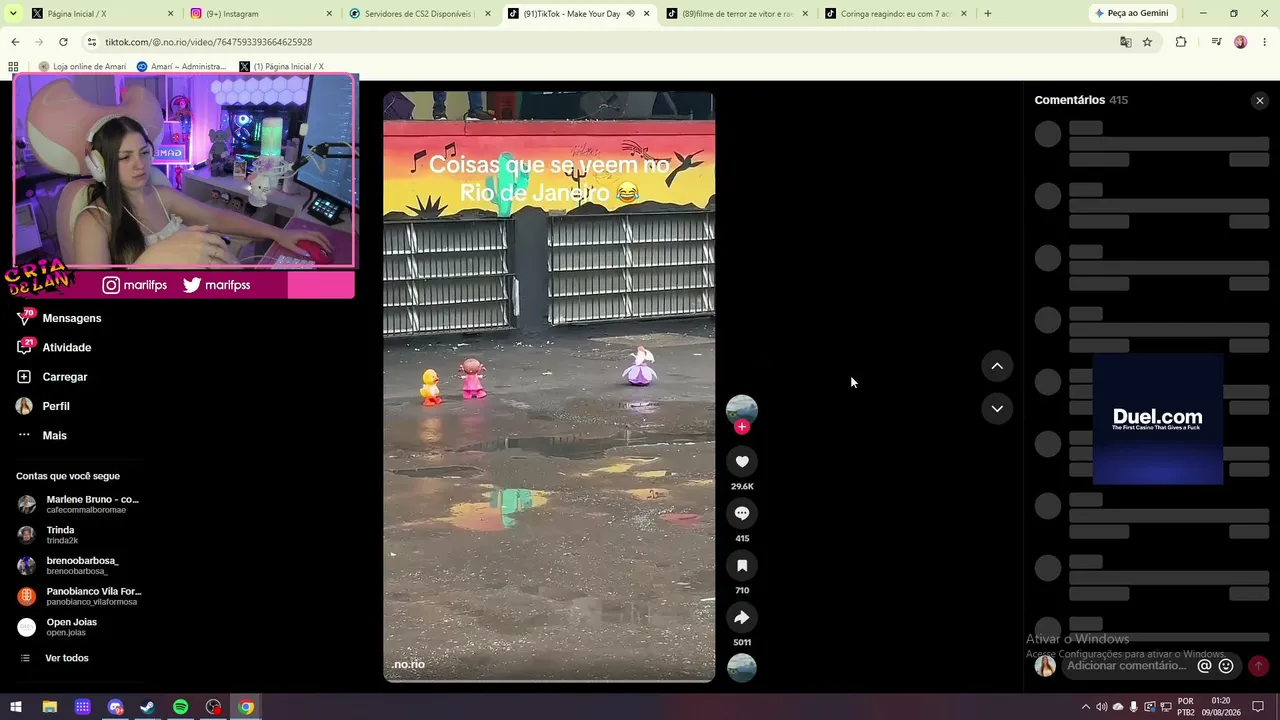Open followed account Panobianco Vila Formosa
The width and height of the screenshot is (1280, 720).
(81, 596)
